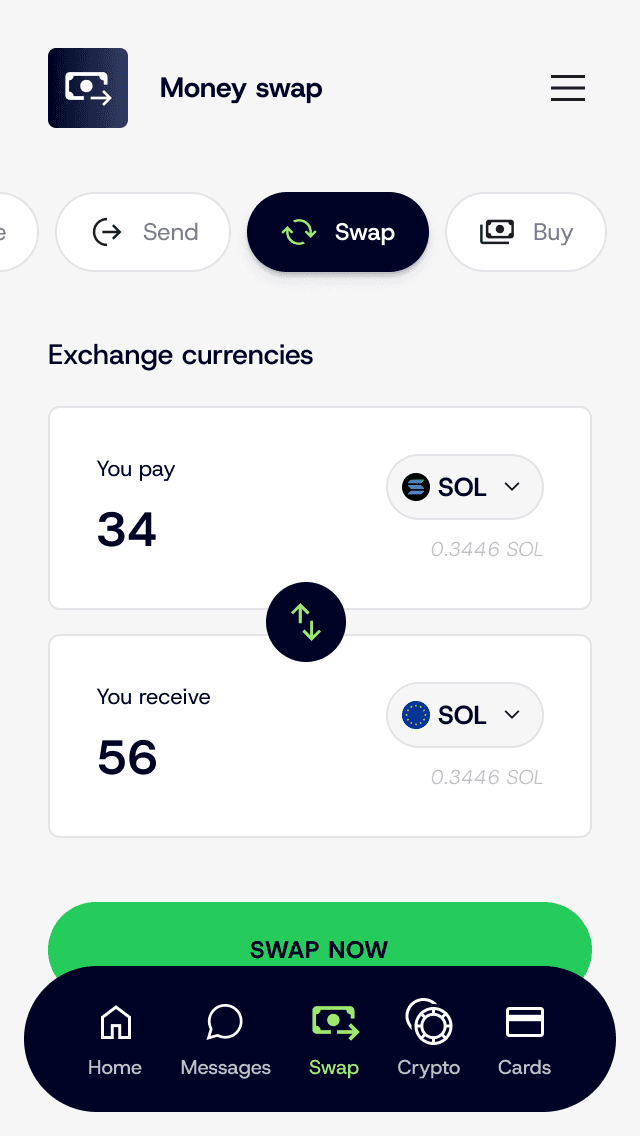Click the Solana logo on the pay currency

(x=414, y=487)
